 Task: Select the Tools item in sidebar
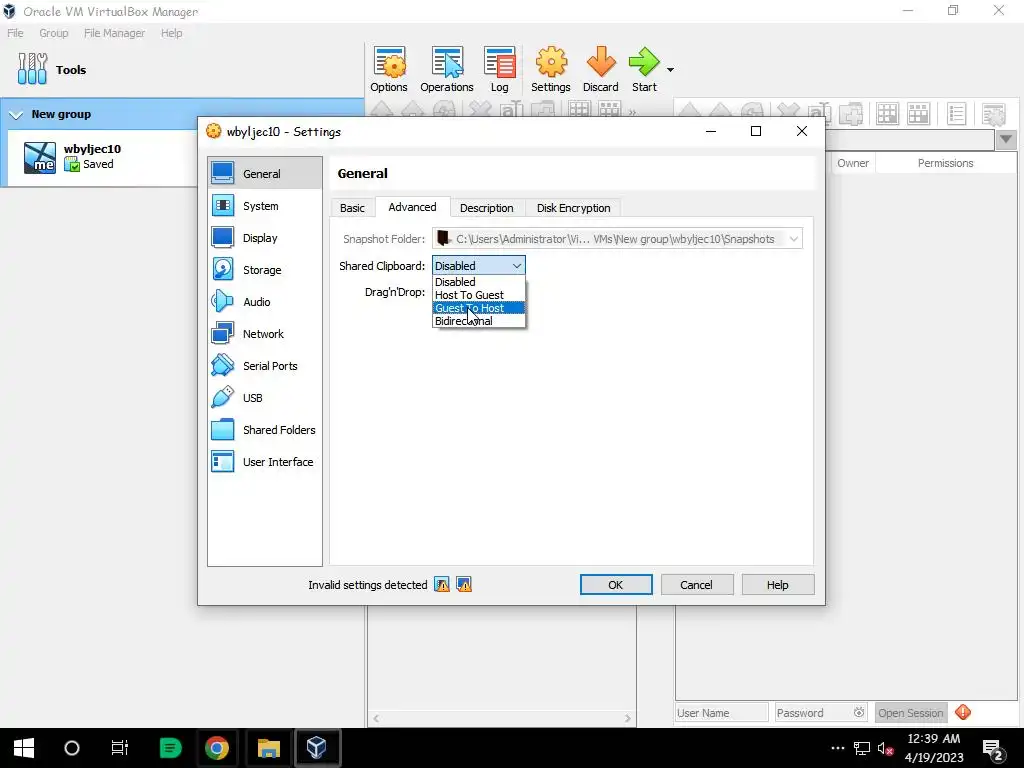(x=52, y=69)
